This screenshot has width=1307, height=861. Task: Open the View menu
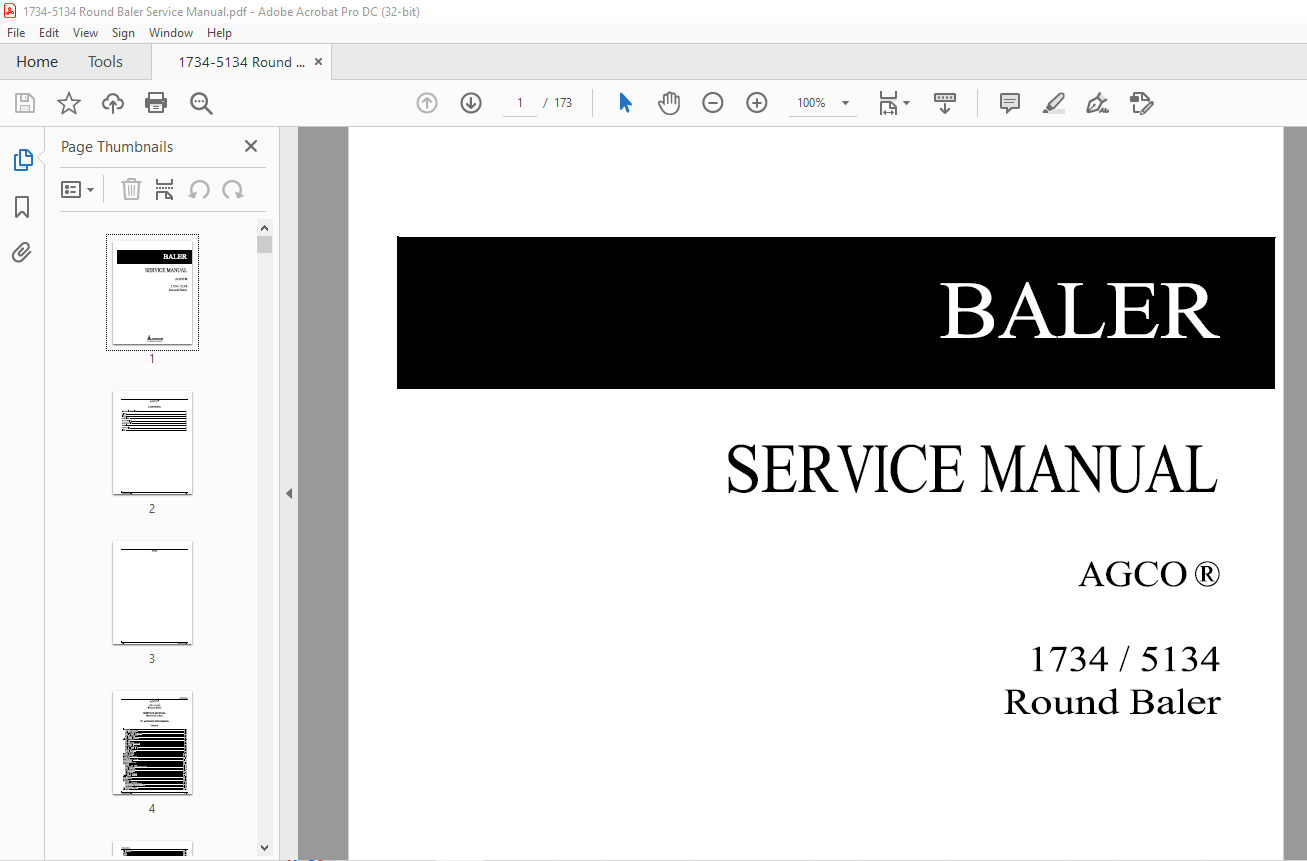[85, 33]
